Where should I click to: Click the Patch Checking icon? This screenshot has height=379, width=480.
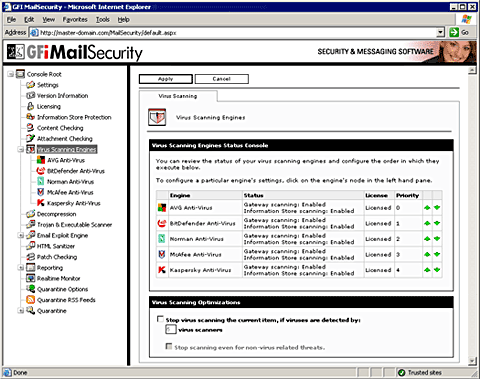[x=30, y=257]
